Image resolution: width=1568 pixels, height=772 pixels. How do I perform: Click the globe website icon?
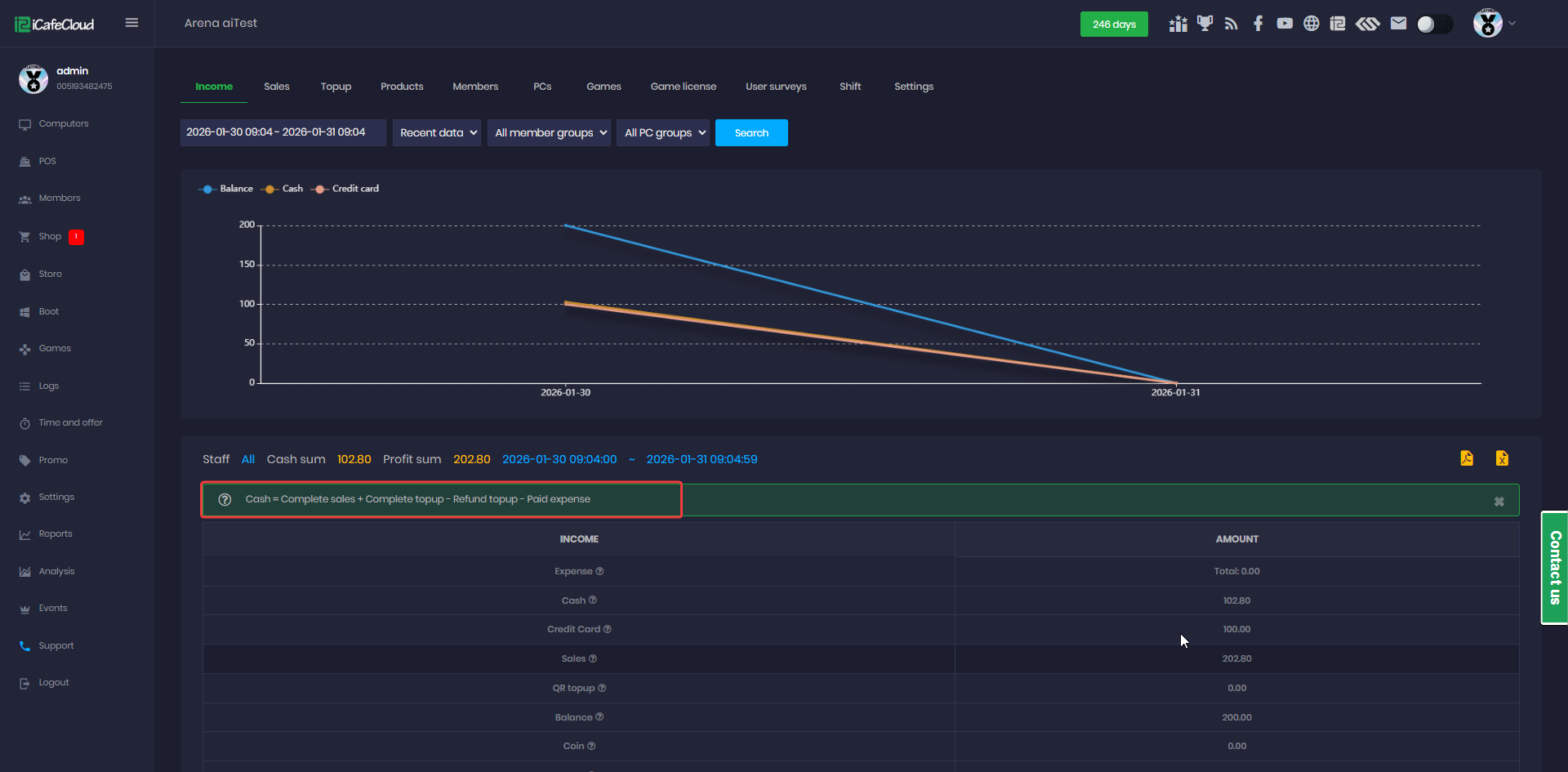1311,24
